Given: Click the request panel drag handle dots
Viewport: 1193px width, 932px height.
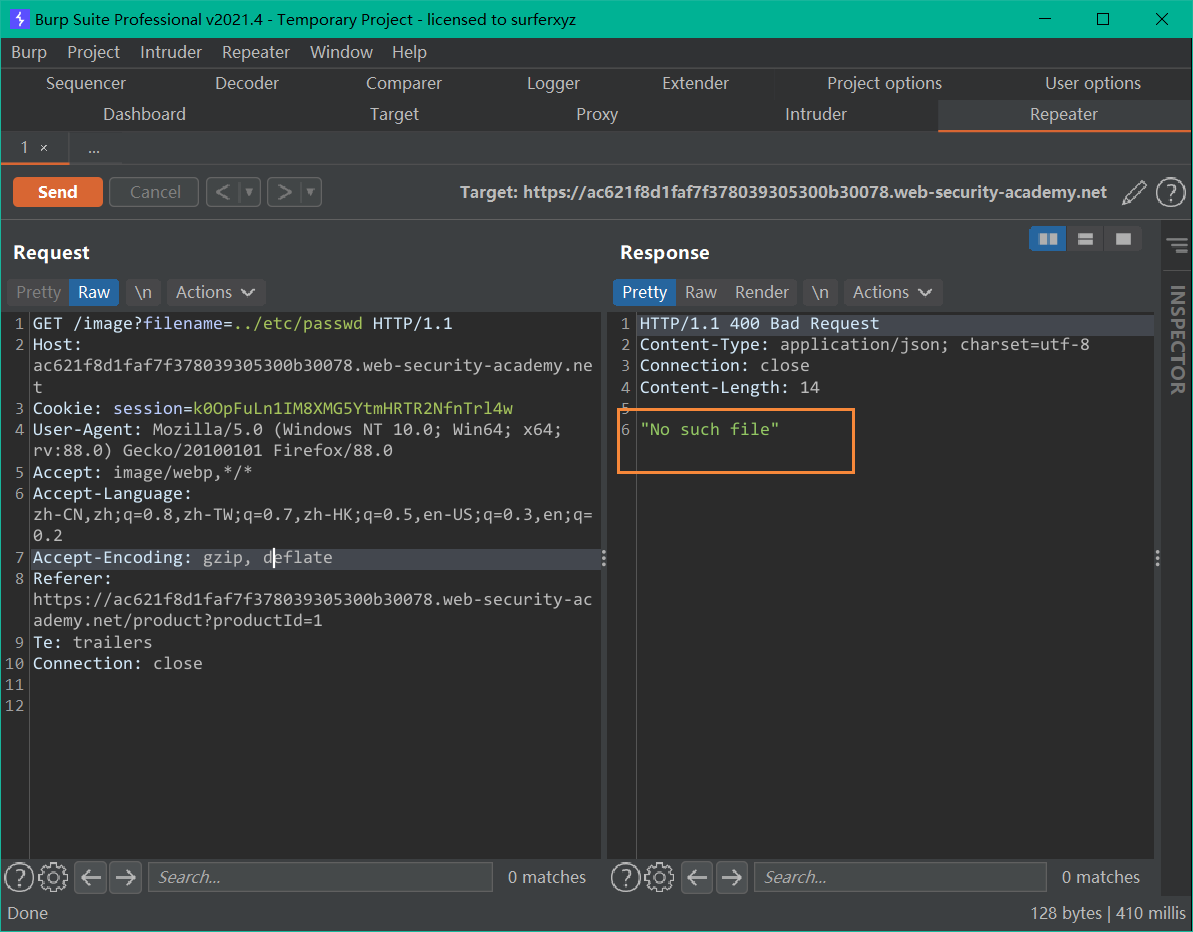Looking at the screenshot, I should coord(603,558).
